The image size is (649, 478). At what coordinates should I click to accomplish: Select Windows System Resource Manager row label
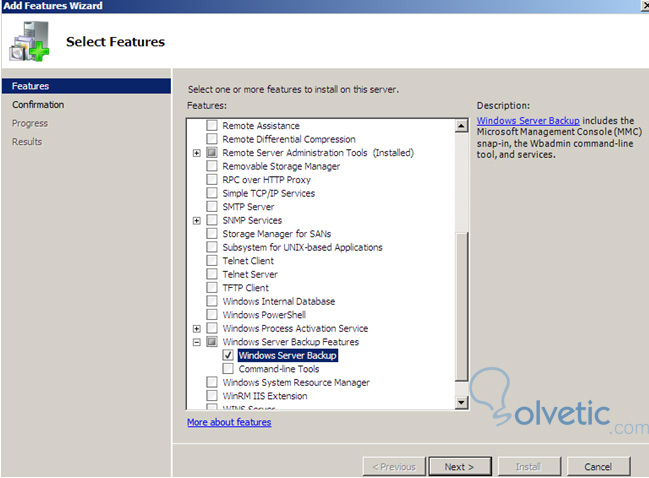296,382
